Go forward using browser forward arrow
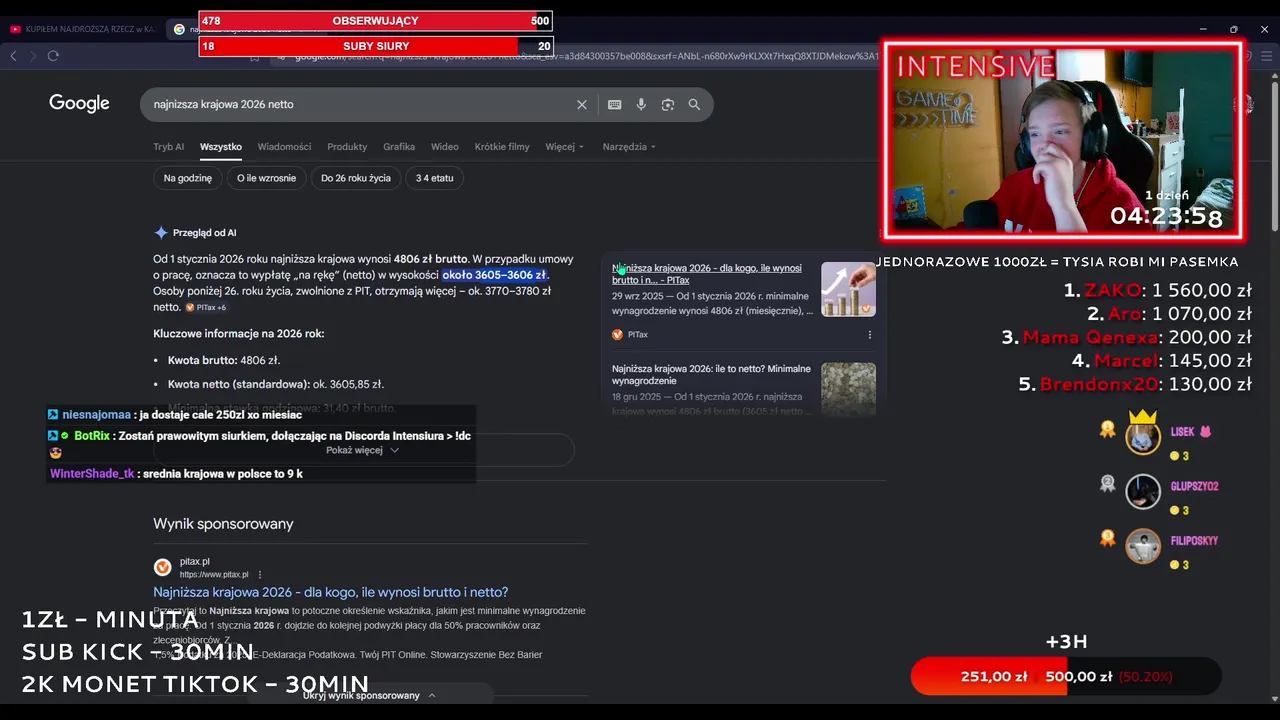The height and width of the screenshot is (720, 1280). click(x=32, y=56)
